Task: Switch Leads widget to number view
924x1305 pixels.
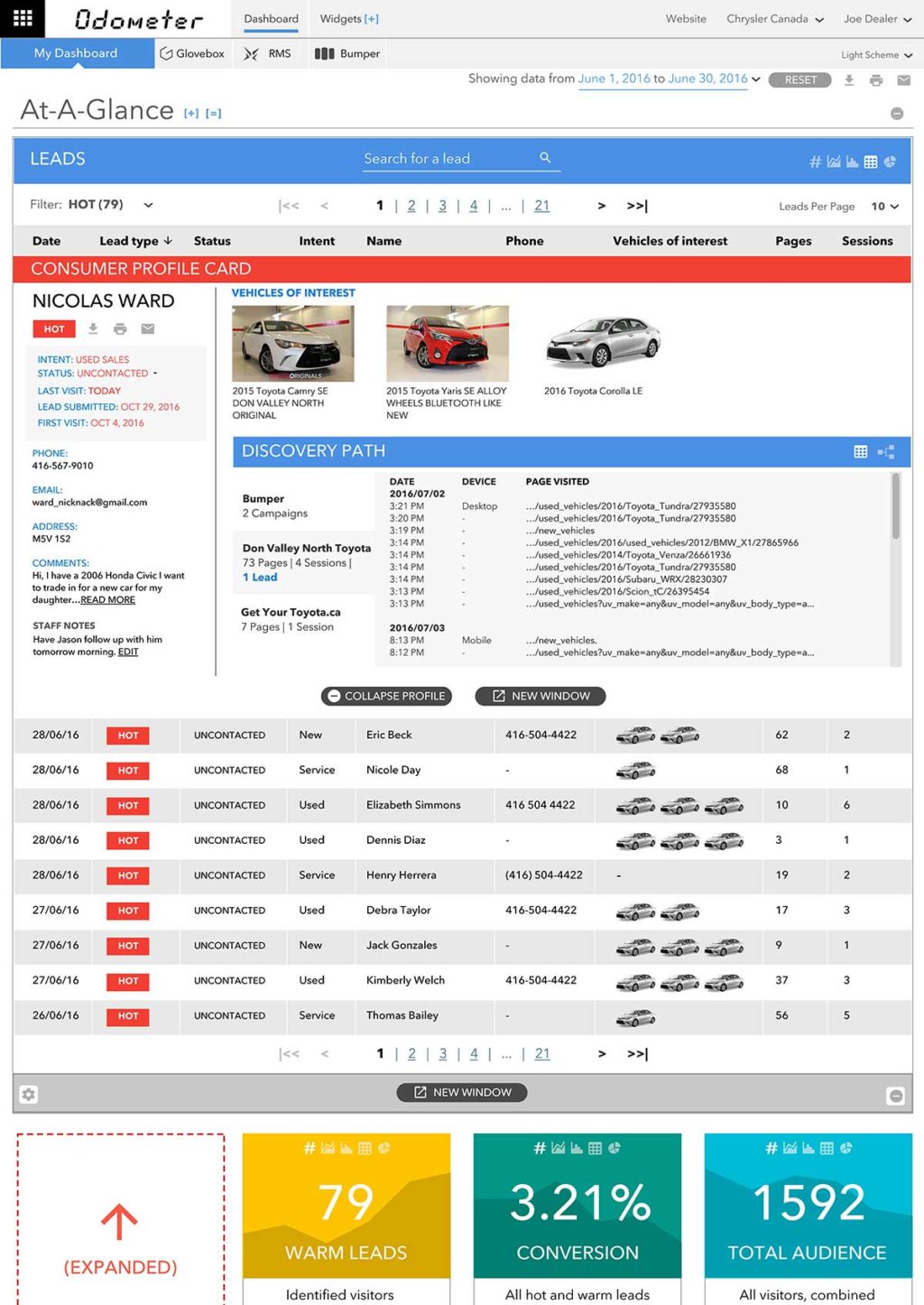Action: coord(815,162)
